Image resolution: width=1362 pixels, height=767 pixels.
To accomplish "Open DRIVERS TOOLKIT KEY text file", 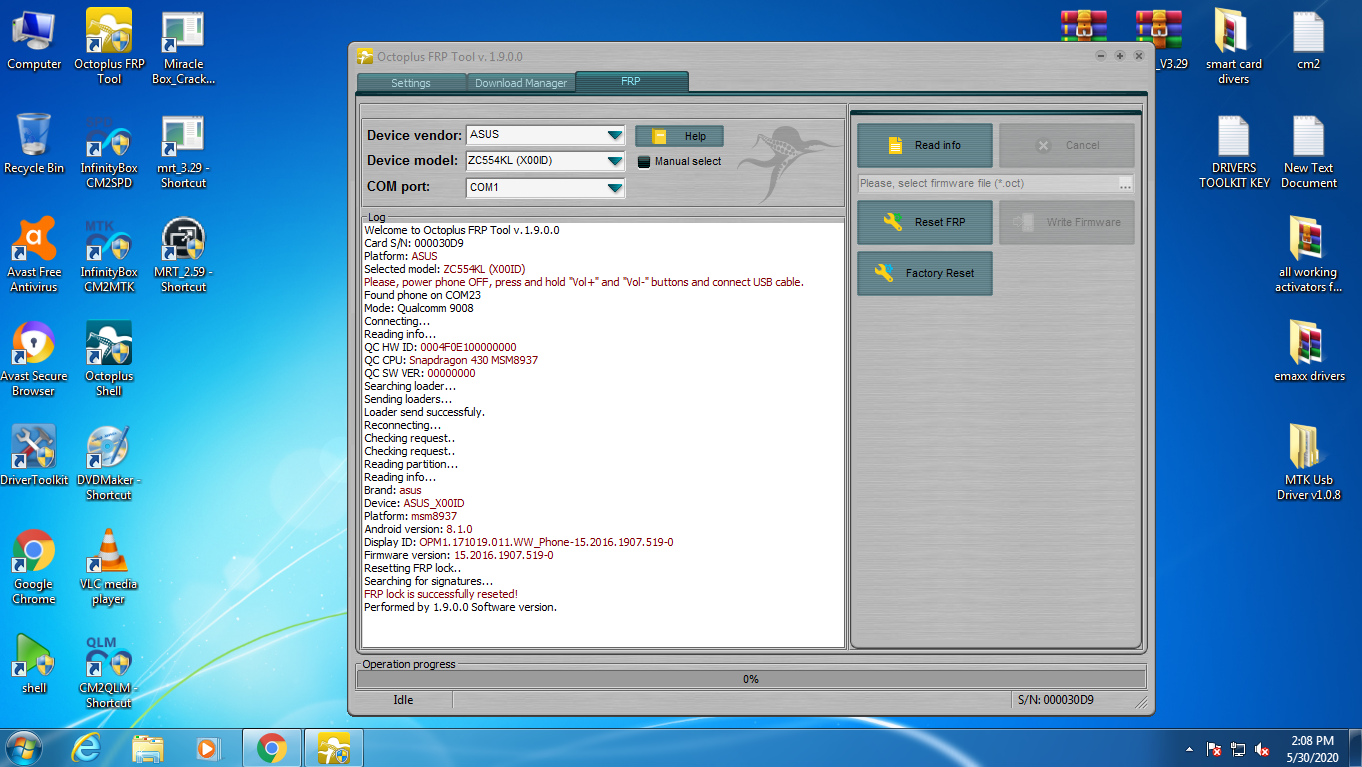I will 1233,150.
